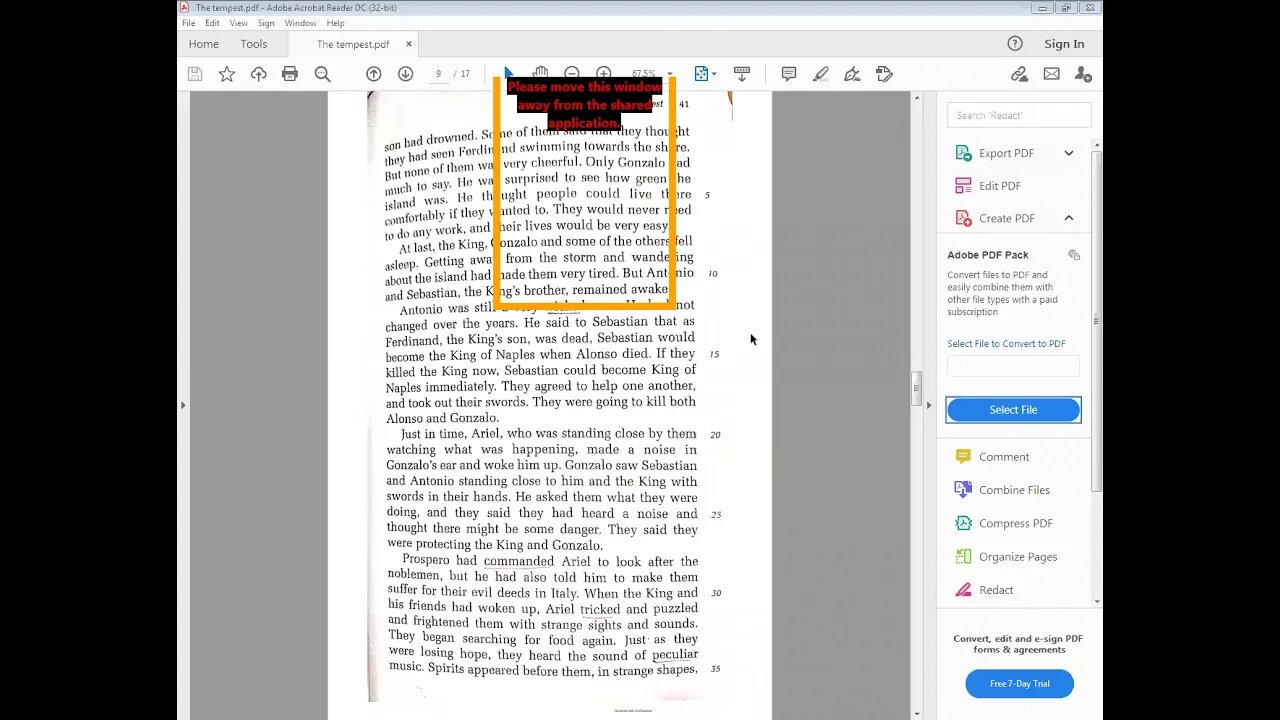
Task: Click the tools pane scrollbar thumb
Action: 1097,322
